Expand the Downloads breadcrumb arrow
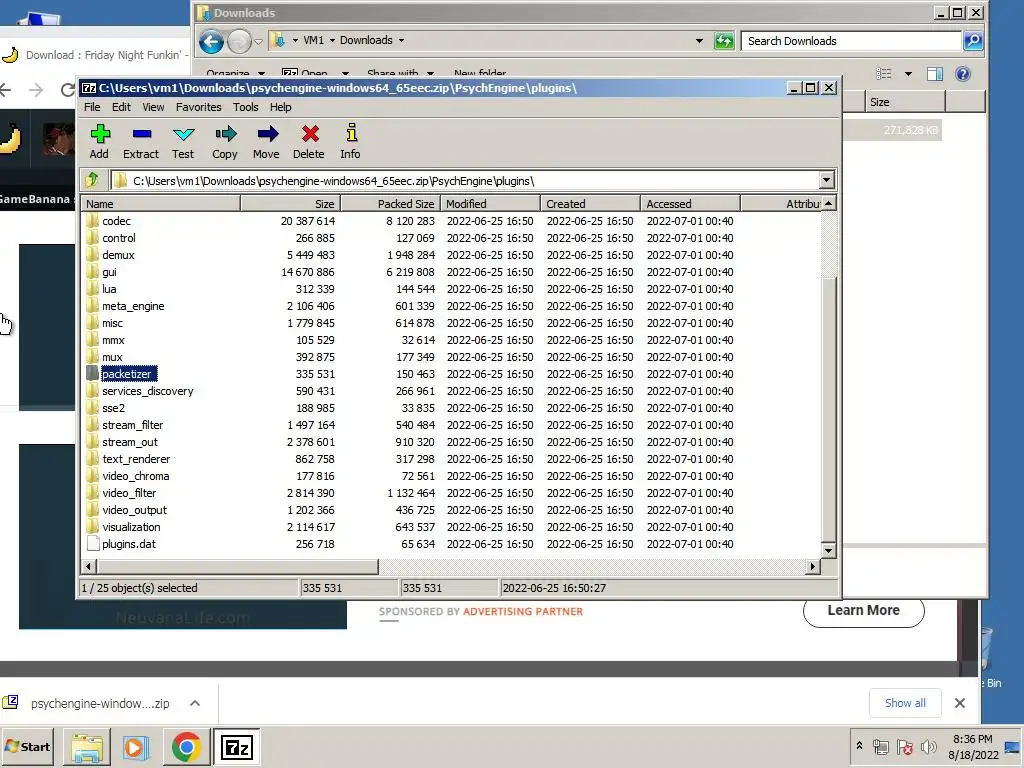This screenshot has height=768, width=1024. [401, 40]
